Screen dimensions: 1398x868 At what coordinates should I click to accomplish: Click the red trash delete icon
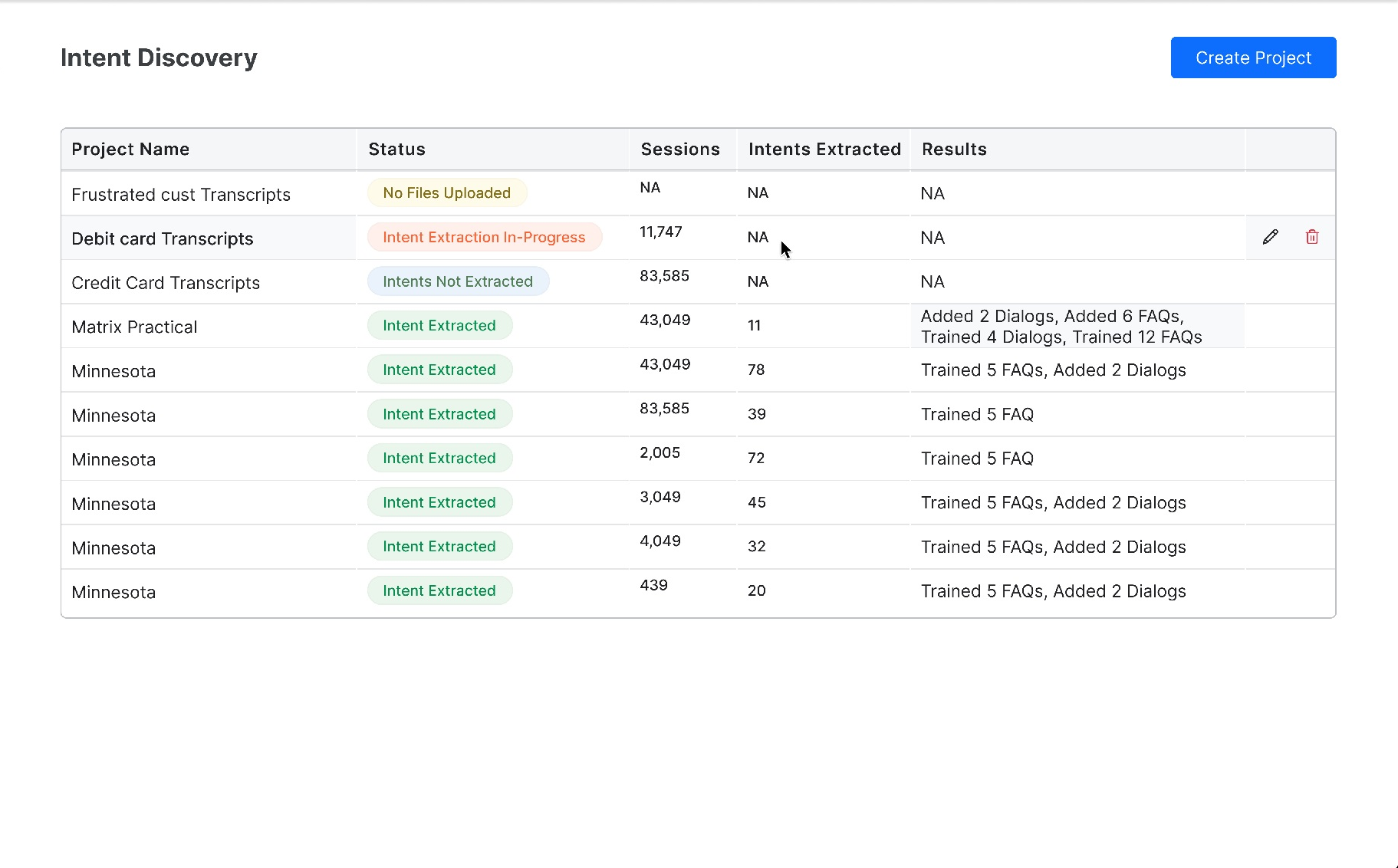1311,237
